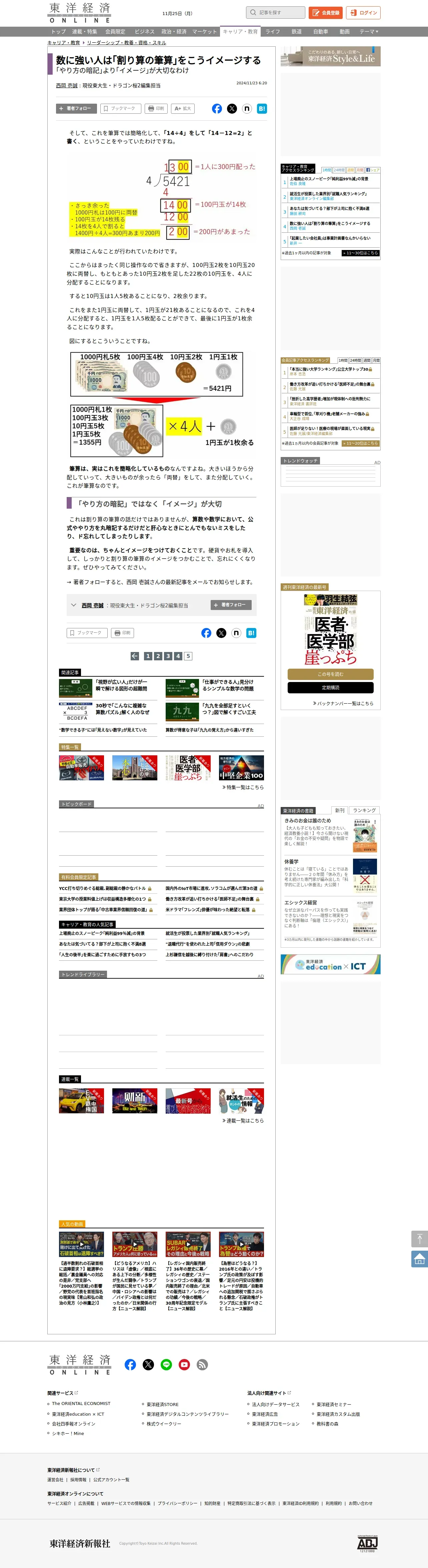The width and height of the screenshot is (428, 1568).
Task: Open RSS feed from footer icons
Action: click(203, 1364)
